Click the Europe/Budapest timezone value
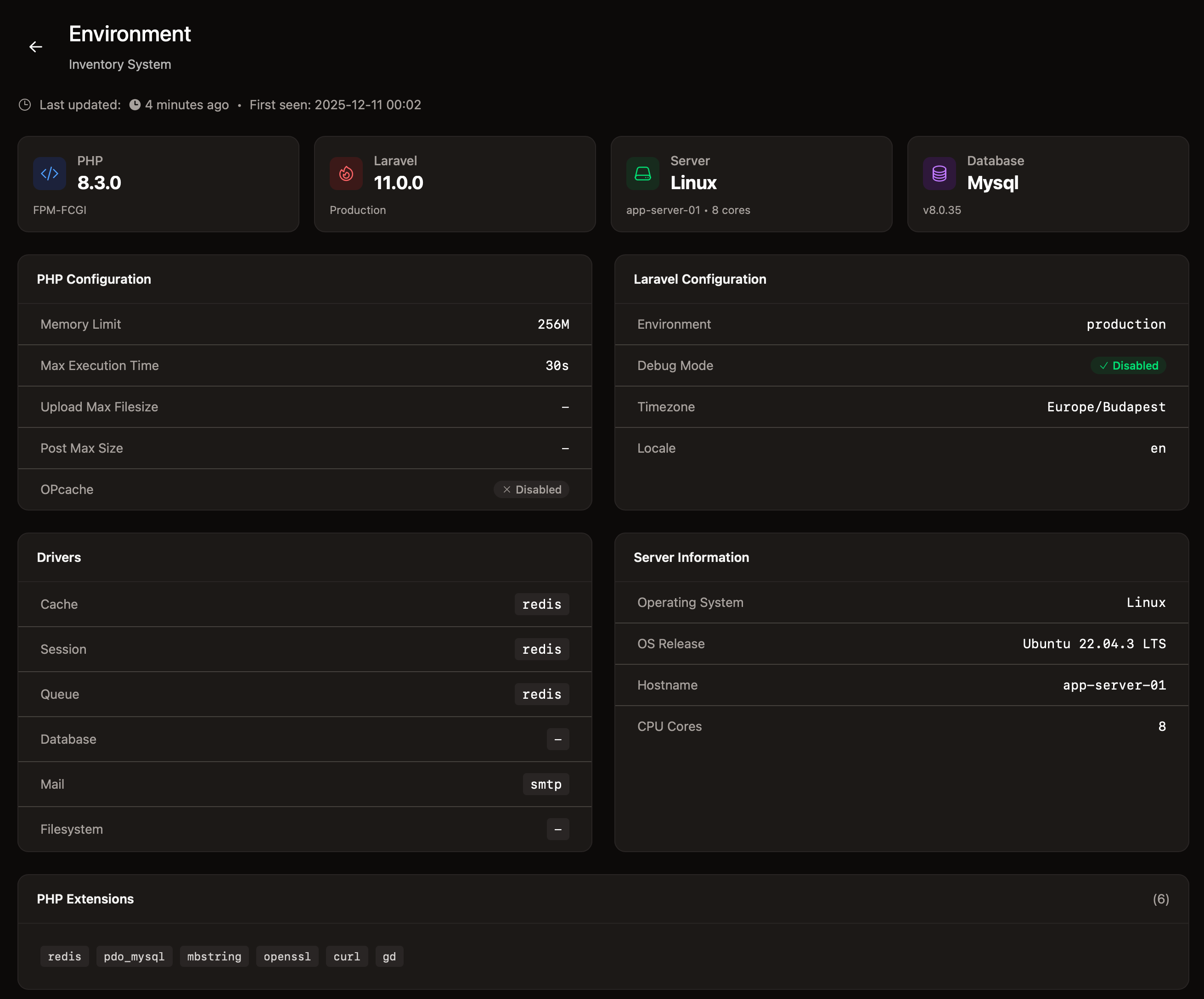Image resolution: width=1204 pixels, height=999 pixels. coord(1106,407)
